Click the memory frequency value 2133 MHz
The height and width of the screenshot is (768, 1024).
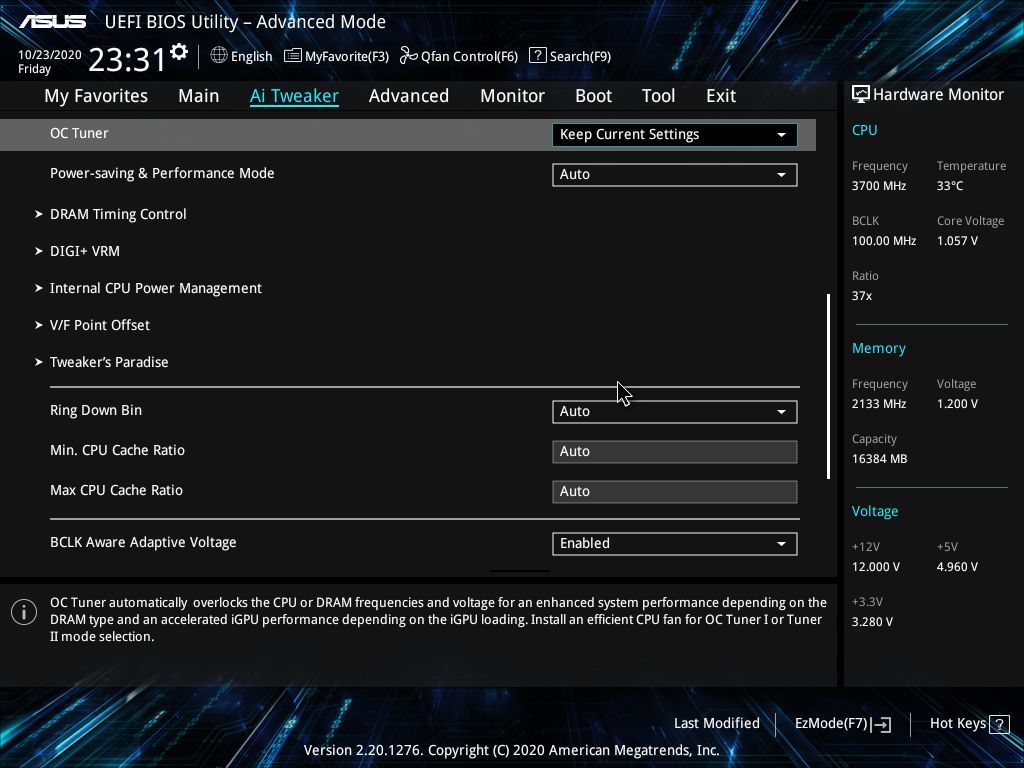tap(878, 404)
